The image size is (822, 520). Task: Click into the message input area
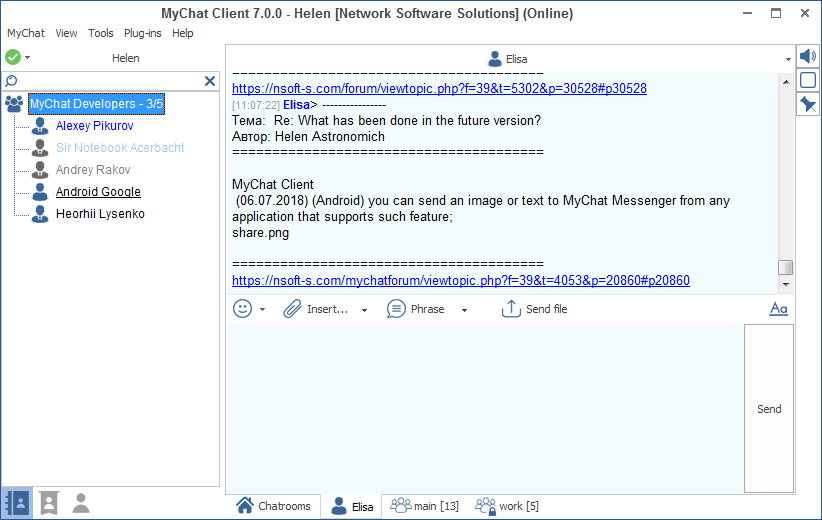[x=485, y=409]
